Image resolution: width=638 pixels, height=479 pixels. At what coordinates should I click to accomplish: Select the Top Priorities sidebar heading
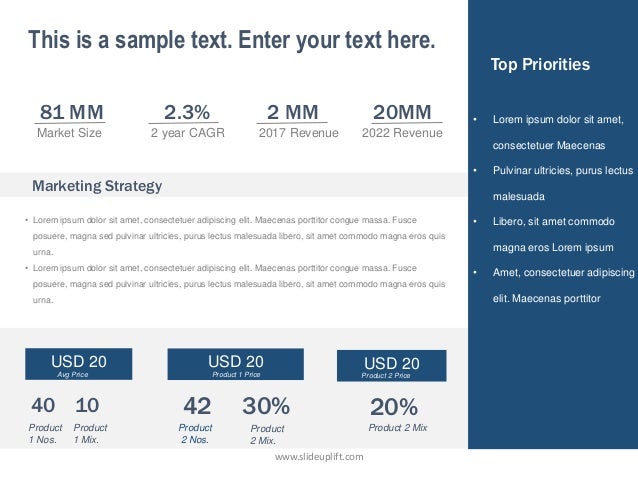pyautogui.click(x=540, y=64)
